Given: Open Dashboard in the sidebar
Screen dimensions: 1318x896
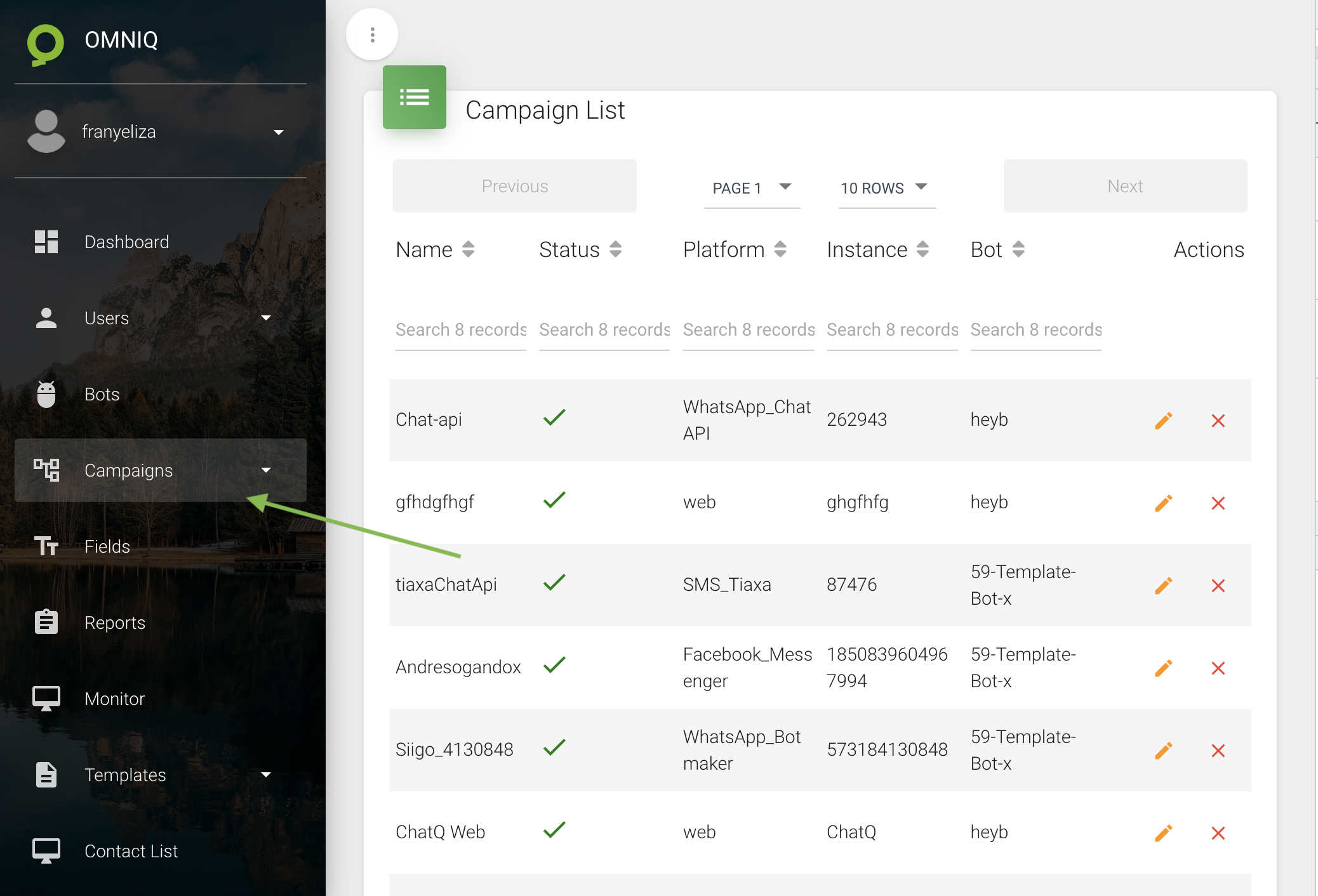Looking at the screenshot, I should (x=126, y=242).
